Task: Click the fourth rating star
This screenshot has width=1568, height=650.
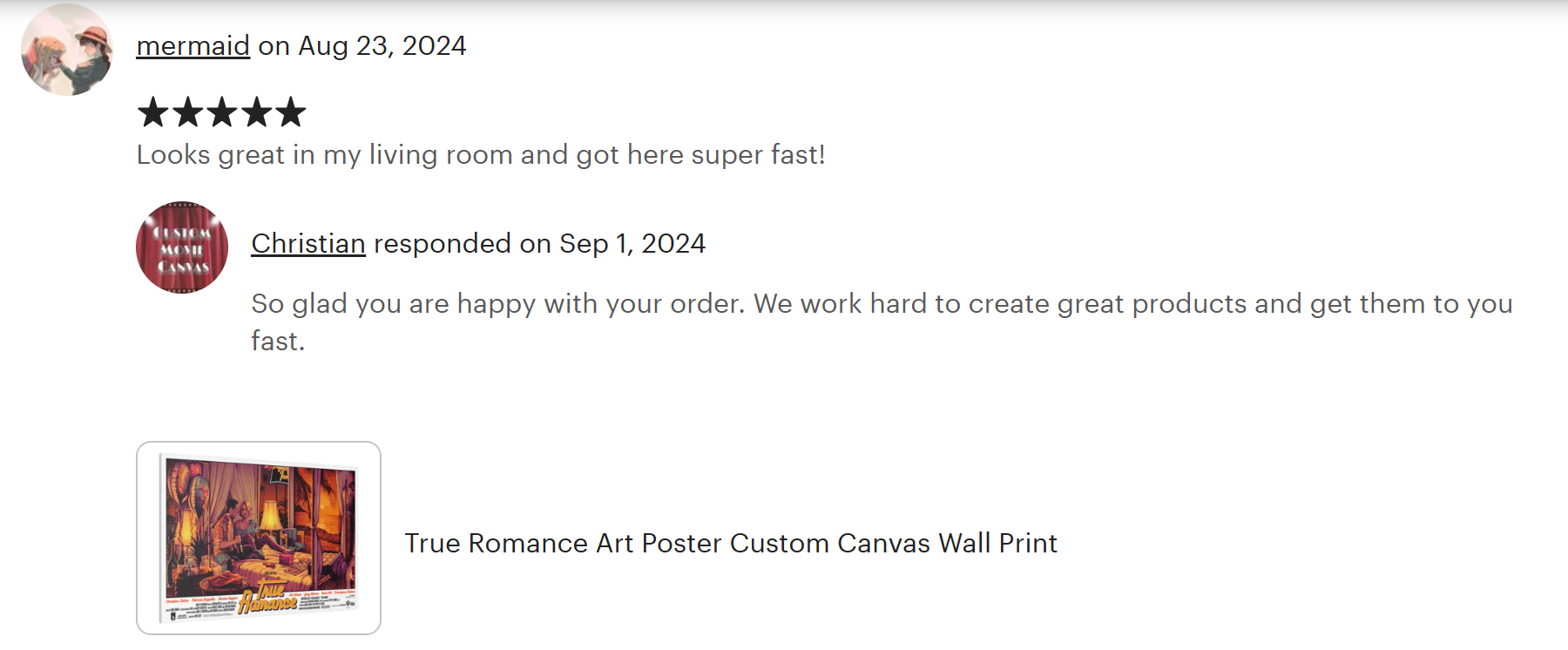Action: 255,112
